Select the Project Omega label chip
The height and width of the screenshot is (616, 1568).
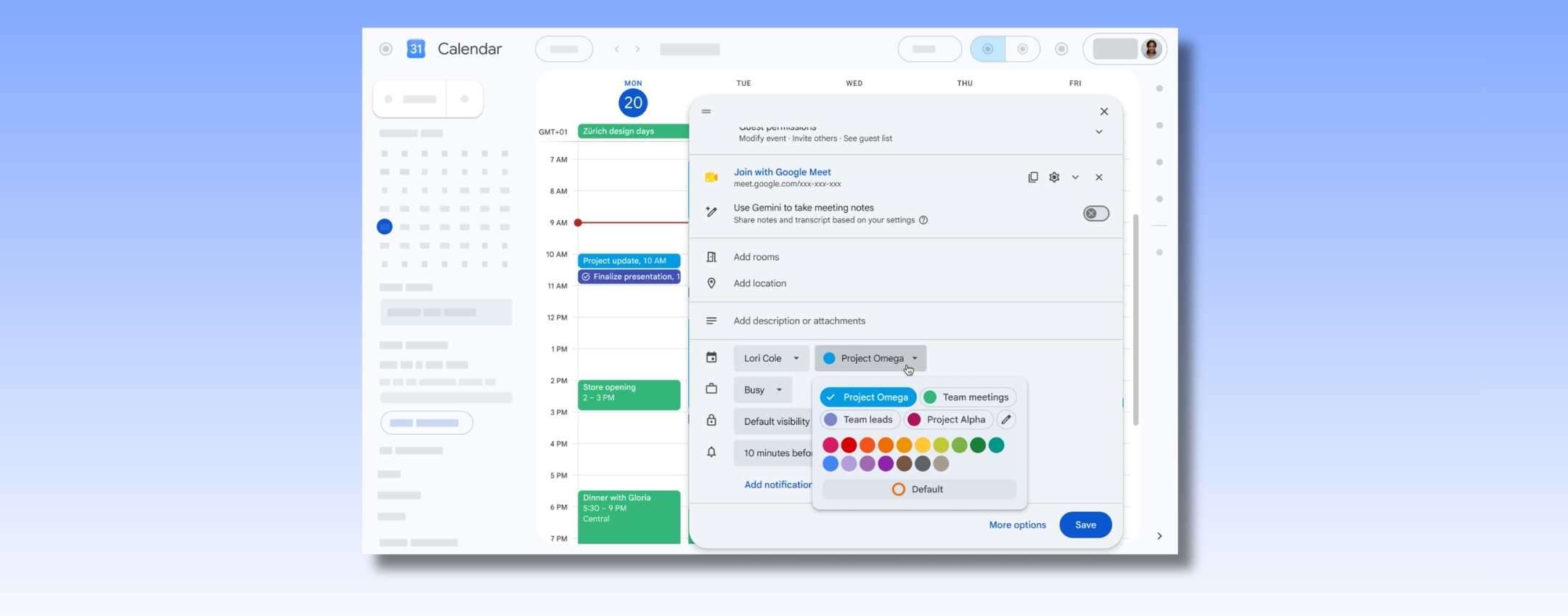[x=867, y=397]
